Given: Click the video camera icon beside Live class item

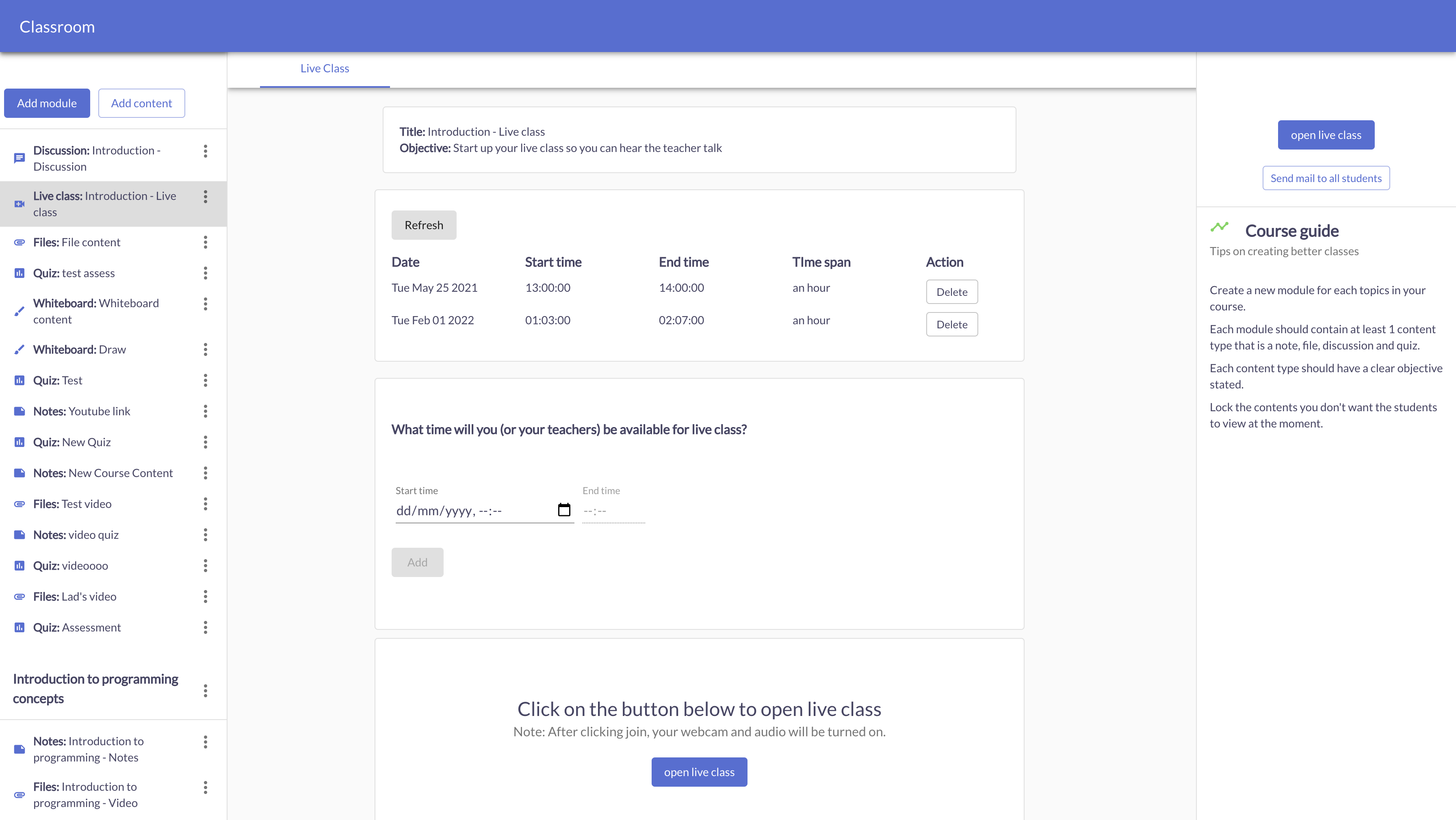Looking at the screenshot, I should point(19,204).
